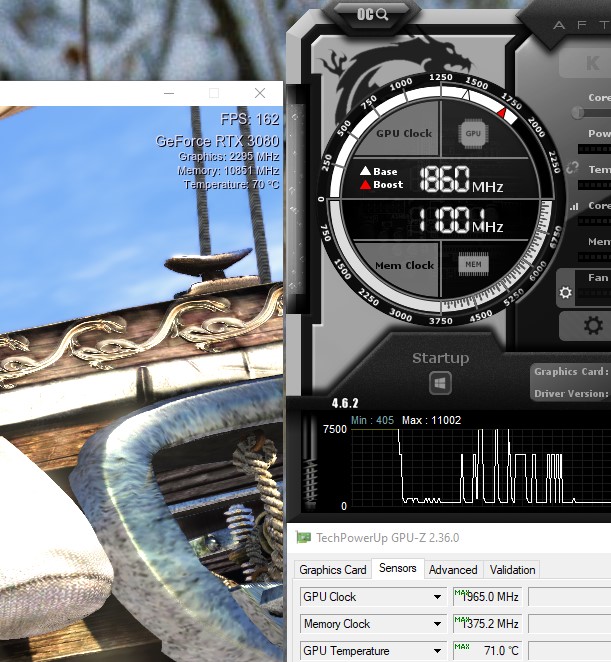This screenshot has width=611, height=662.
Task: Click the small gear icon beside Fan
Action: pyautogui.click(x=565, y=292)
